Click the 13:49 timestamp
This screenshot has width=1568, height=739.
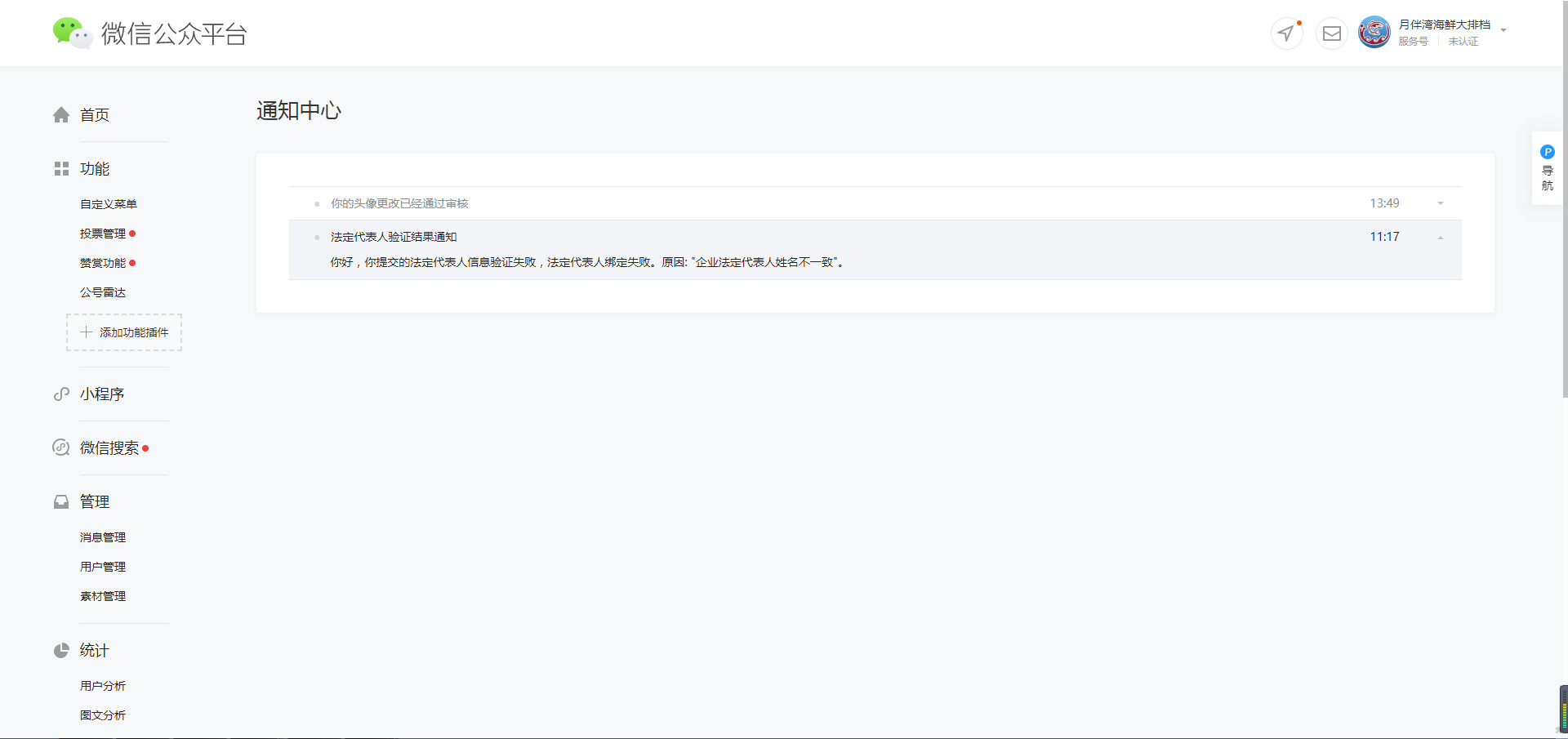point(1384,203)
